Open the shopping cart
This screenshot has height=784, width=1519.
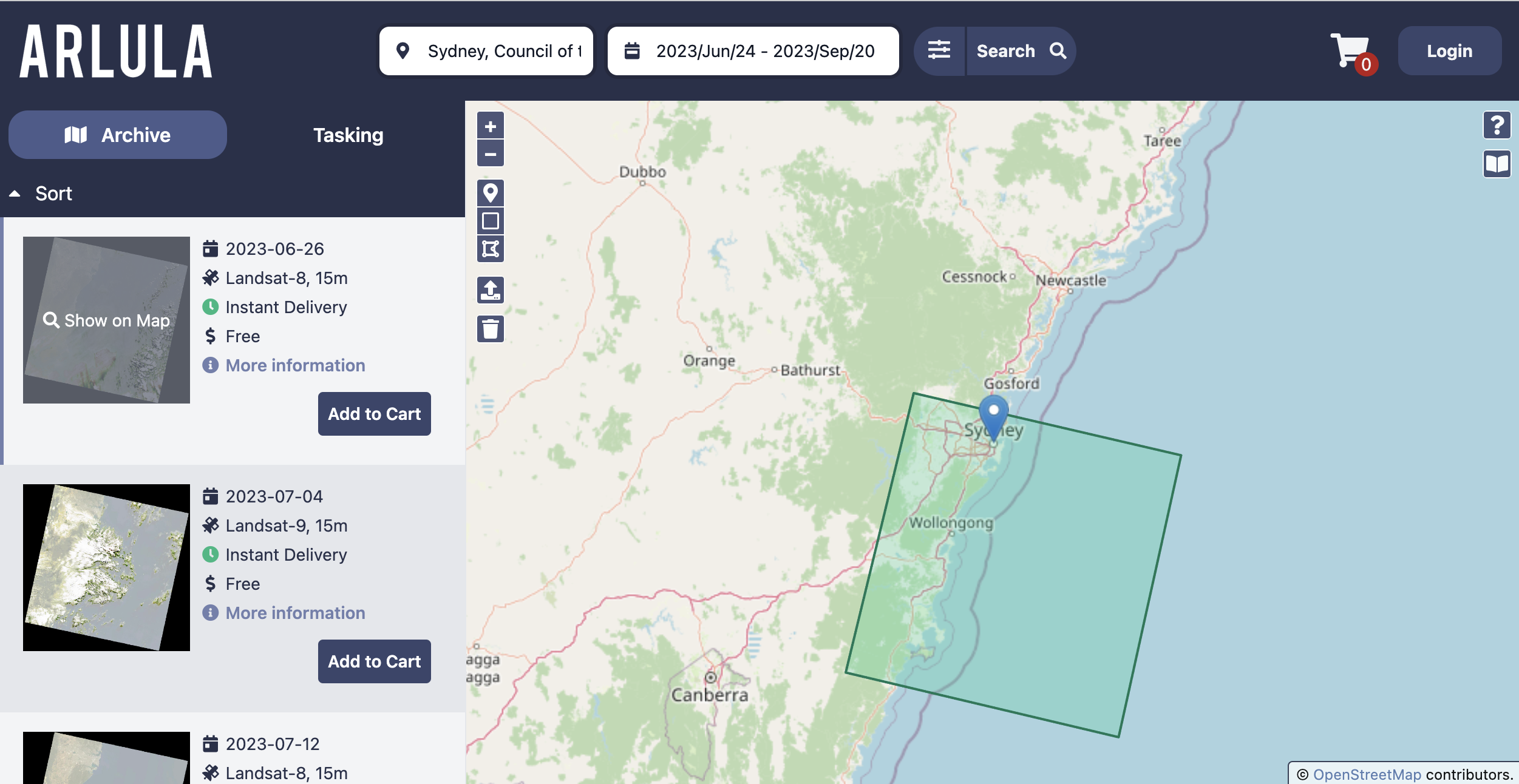pos(1350,51)
